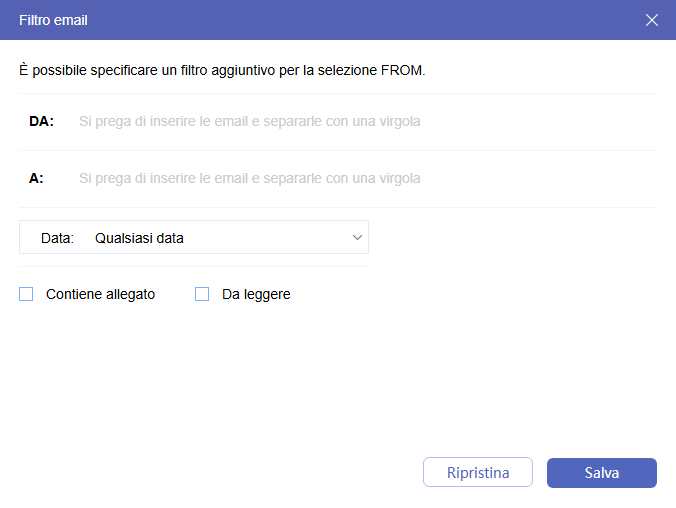Click the DA field placeholder about comma-separated emails

click(250, 121)
